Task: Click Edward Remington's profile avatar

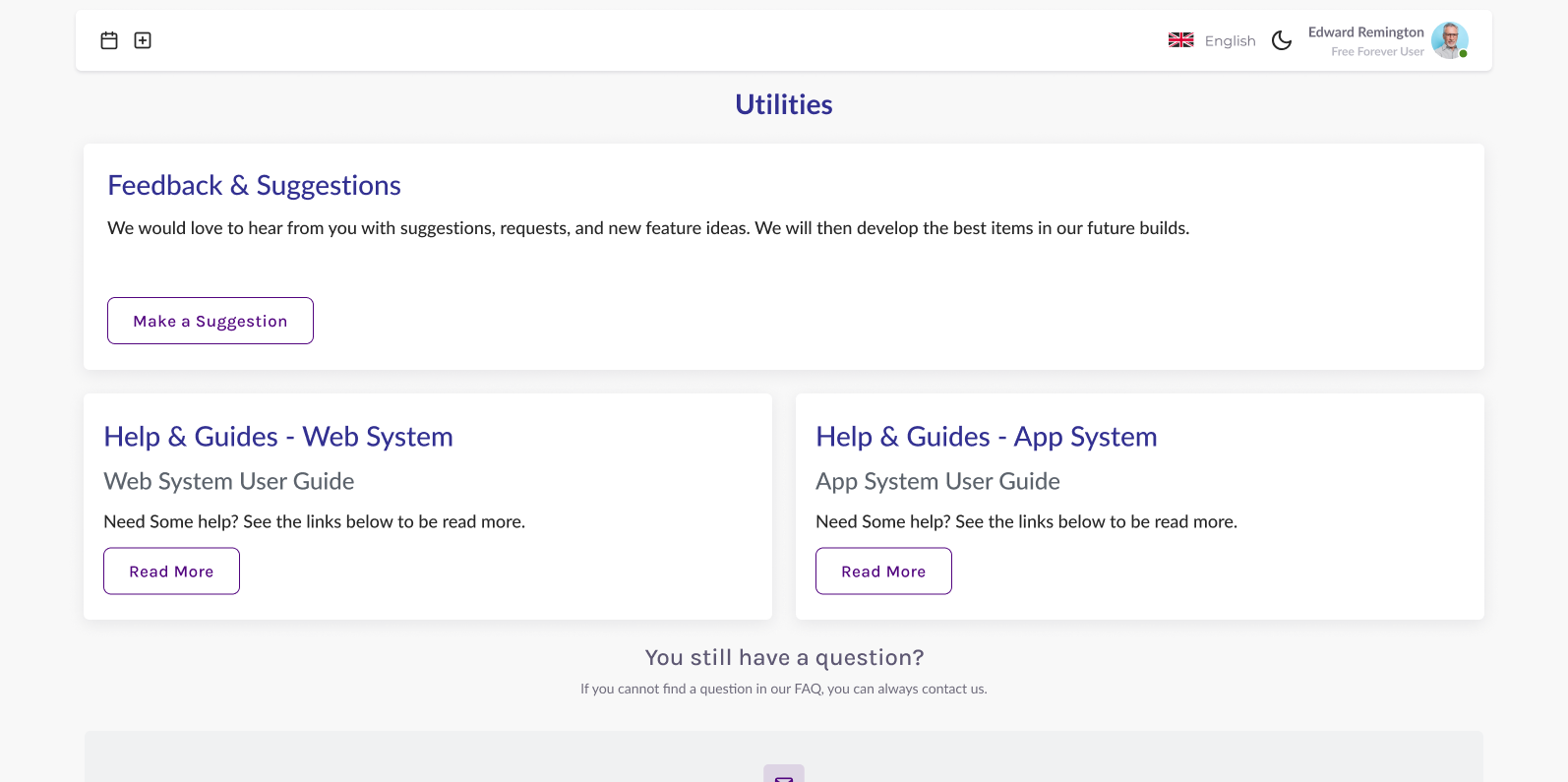Action: [x=1449, y=40]
